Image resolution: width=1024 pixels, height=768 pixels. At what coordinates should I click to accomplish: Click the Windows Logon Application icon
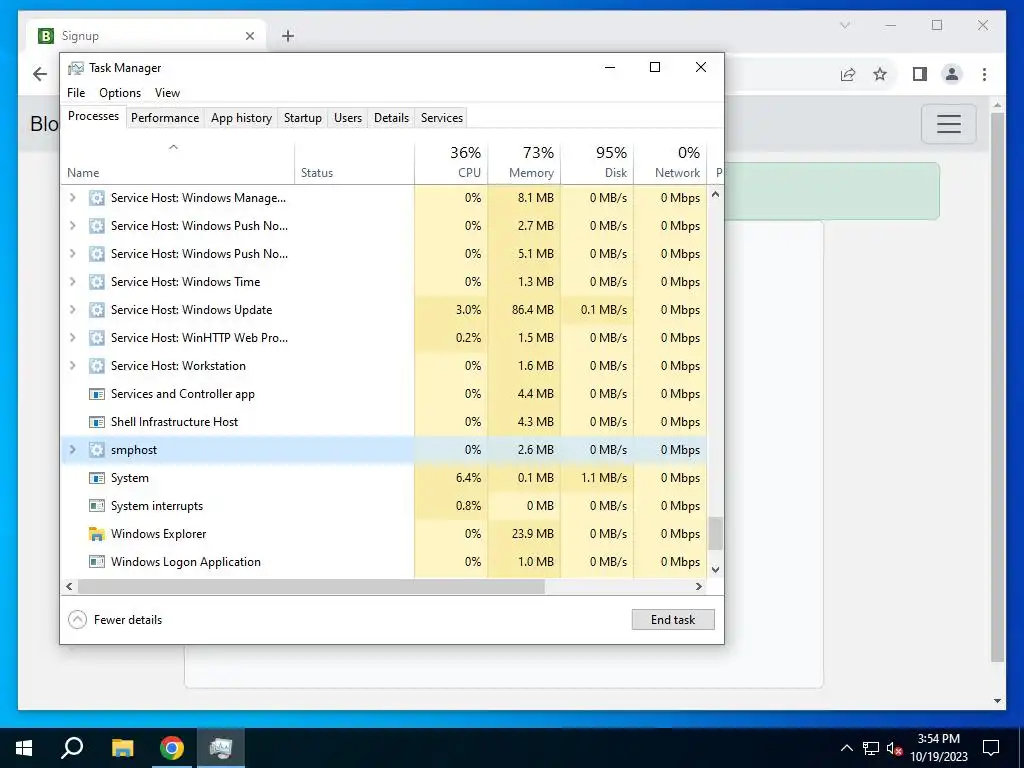97,562
